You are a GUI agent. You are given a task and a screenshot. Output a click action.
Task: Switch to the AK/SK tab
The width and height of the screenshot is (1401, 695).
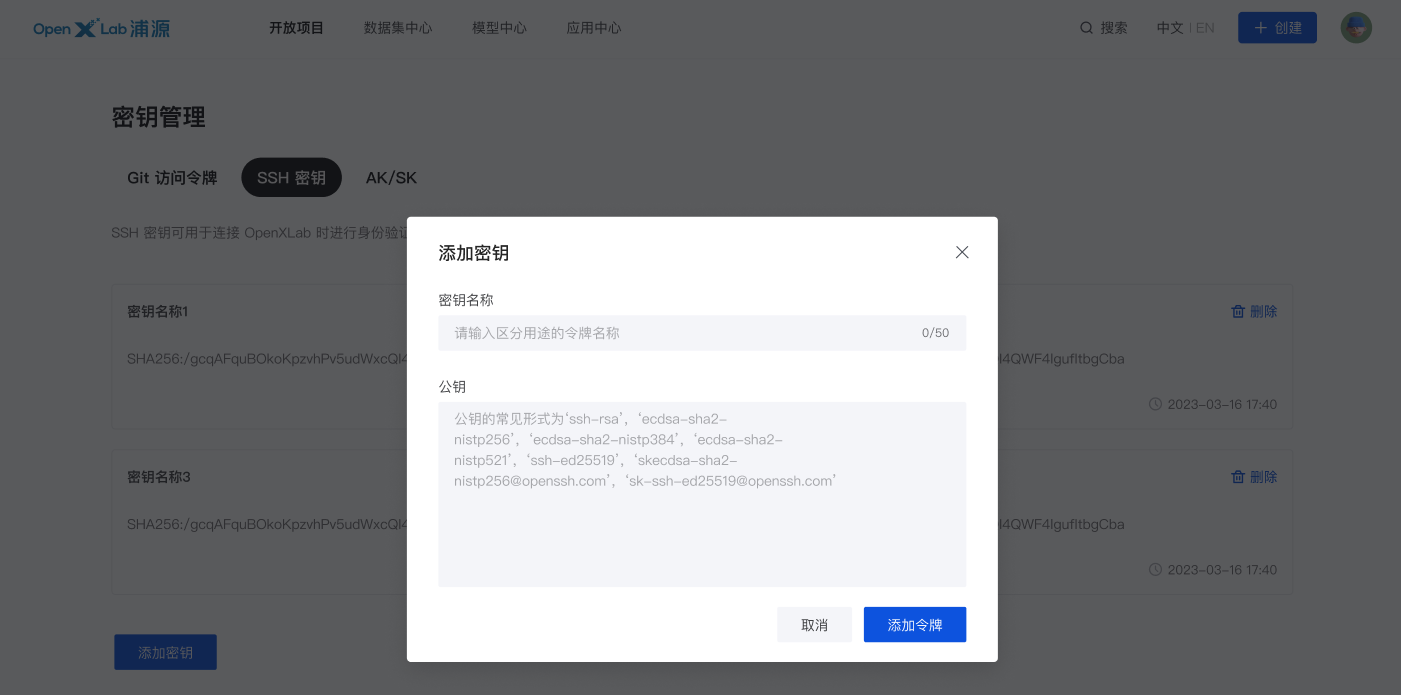tap(390, 177)
